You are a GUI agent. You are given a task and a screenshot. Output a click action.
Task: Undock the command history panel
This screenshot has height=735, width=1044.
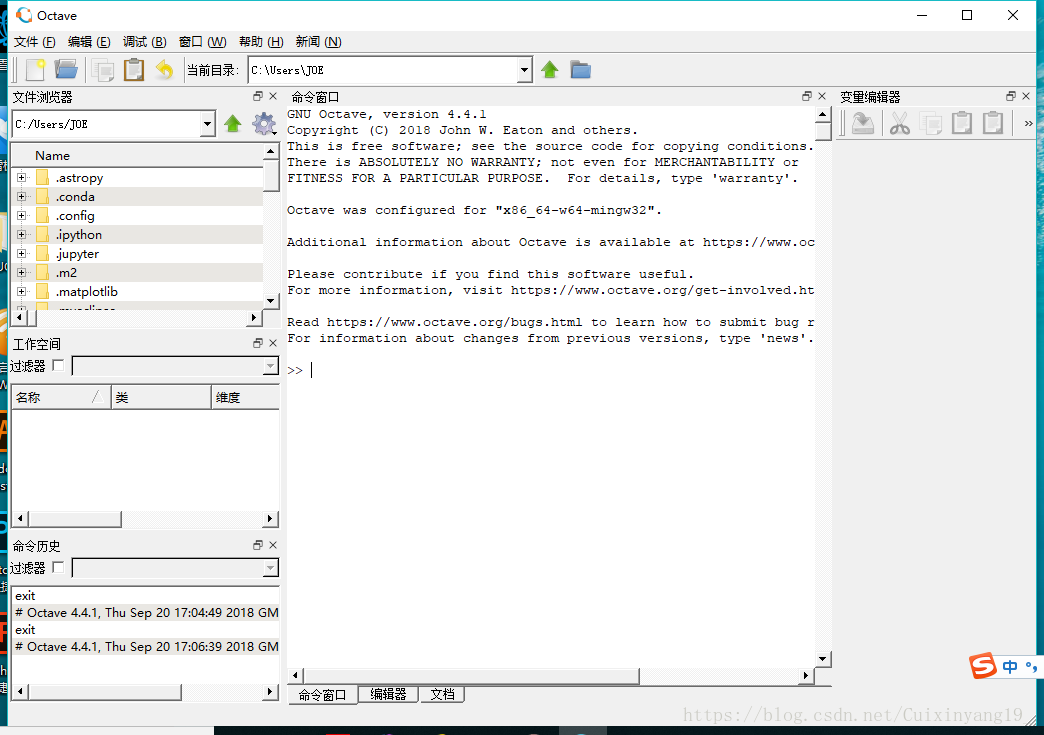click(x=258, y=545)
